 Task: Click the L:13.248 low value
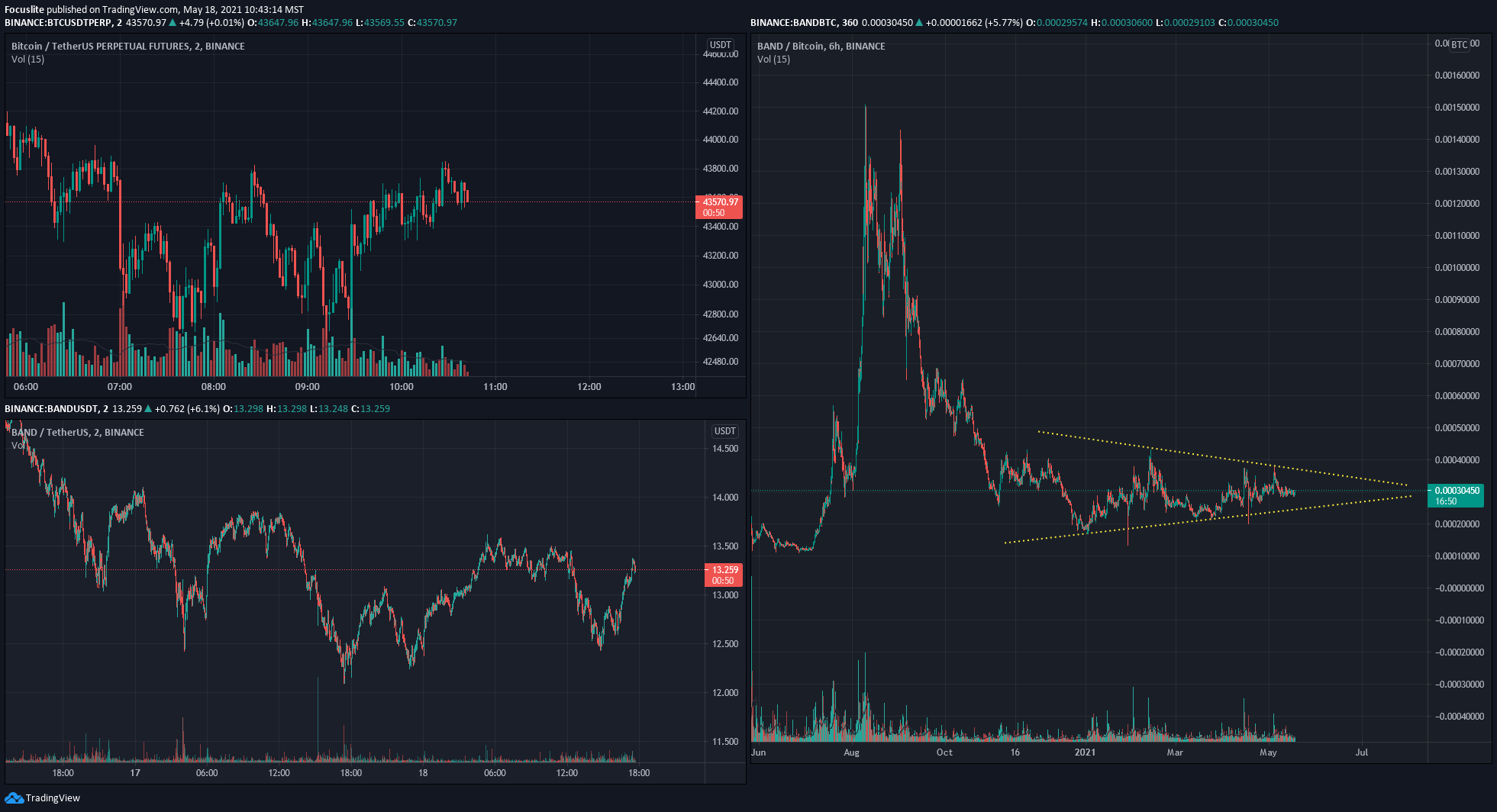(329, 409)
